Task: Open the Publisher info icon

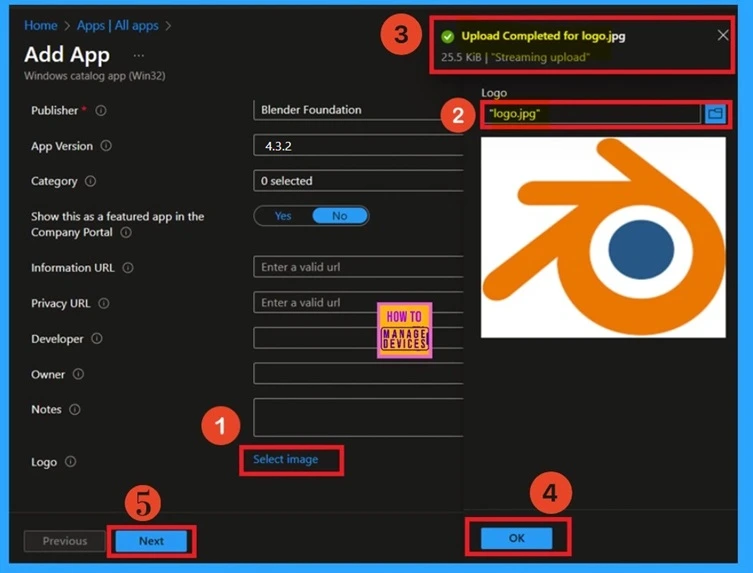Action: click(100, 110)
